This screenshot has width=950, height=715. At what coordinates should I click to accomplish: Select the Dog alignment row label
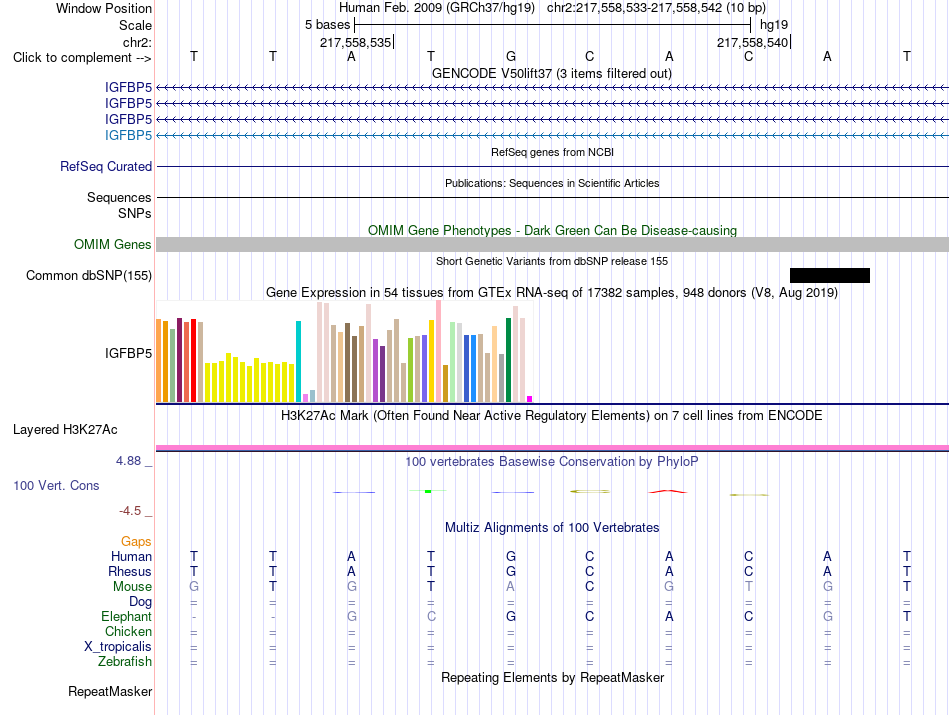tap(141, 602)
